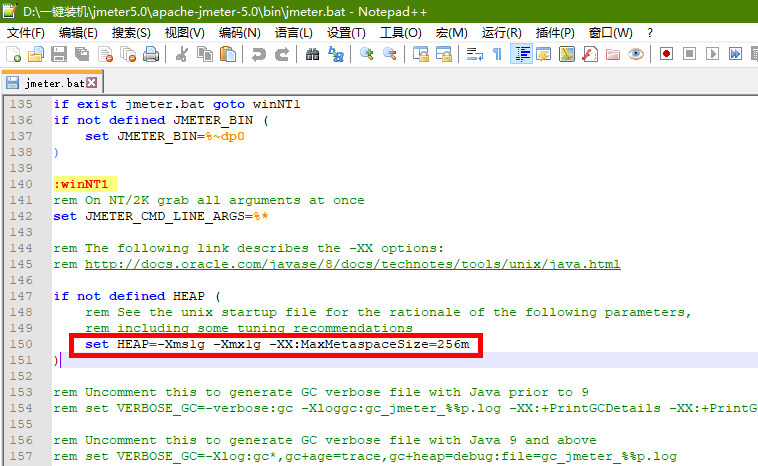The width and height of the screenshot is (758, 466).
Task: Open user defined language dialog icon
Action: (x=544, y=54)
